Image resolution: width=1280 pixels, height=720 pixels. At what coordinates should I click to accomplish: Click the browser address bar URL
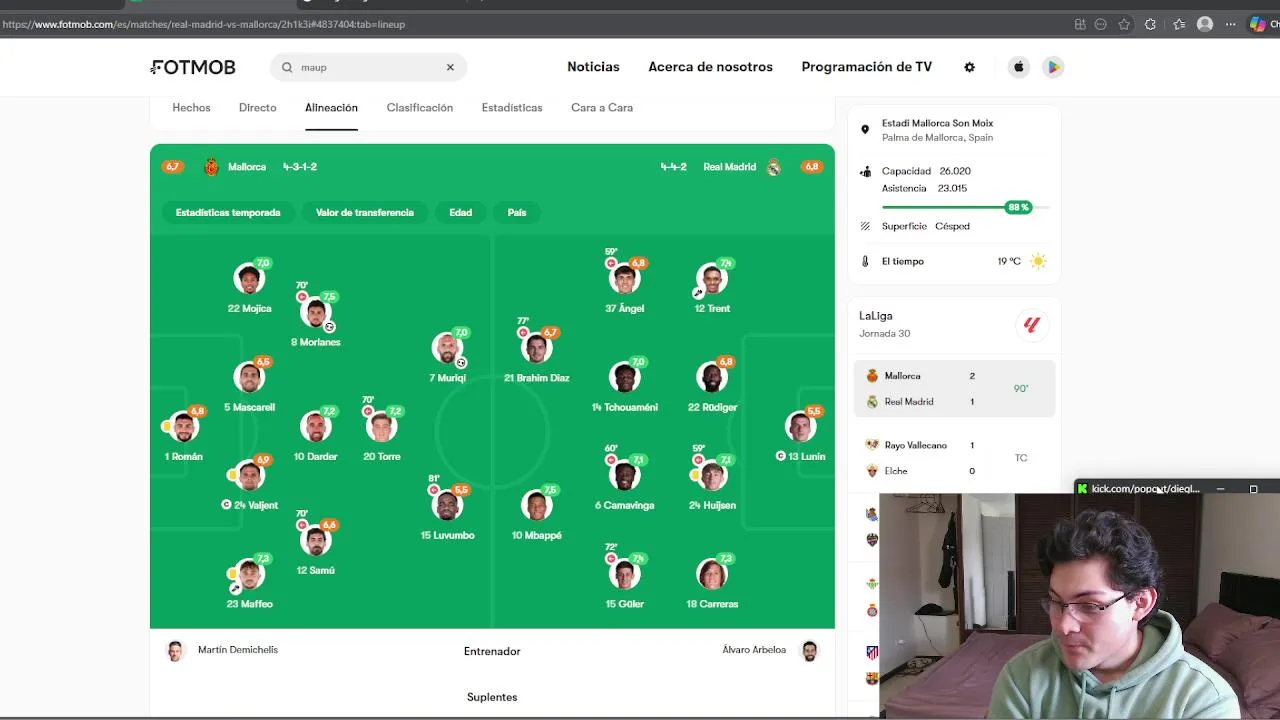click(x=204, y=24)
